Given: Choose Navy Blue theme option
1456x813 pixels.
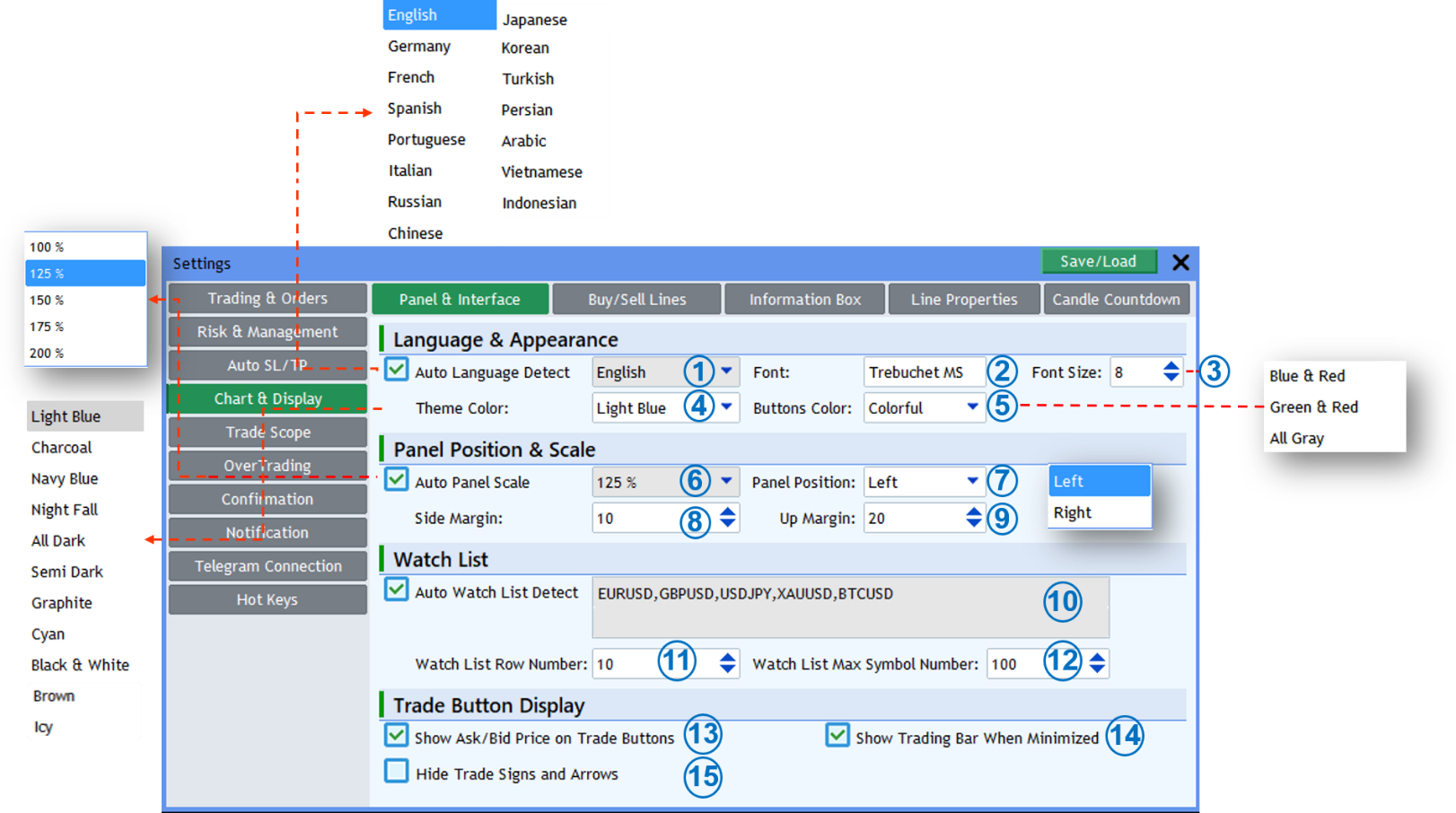Looking at the screenshot, I should 65,478.
